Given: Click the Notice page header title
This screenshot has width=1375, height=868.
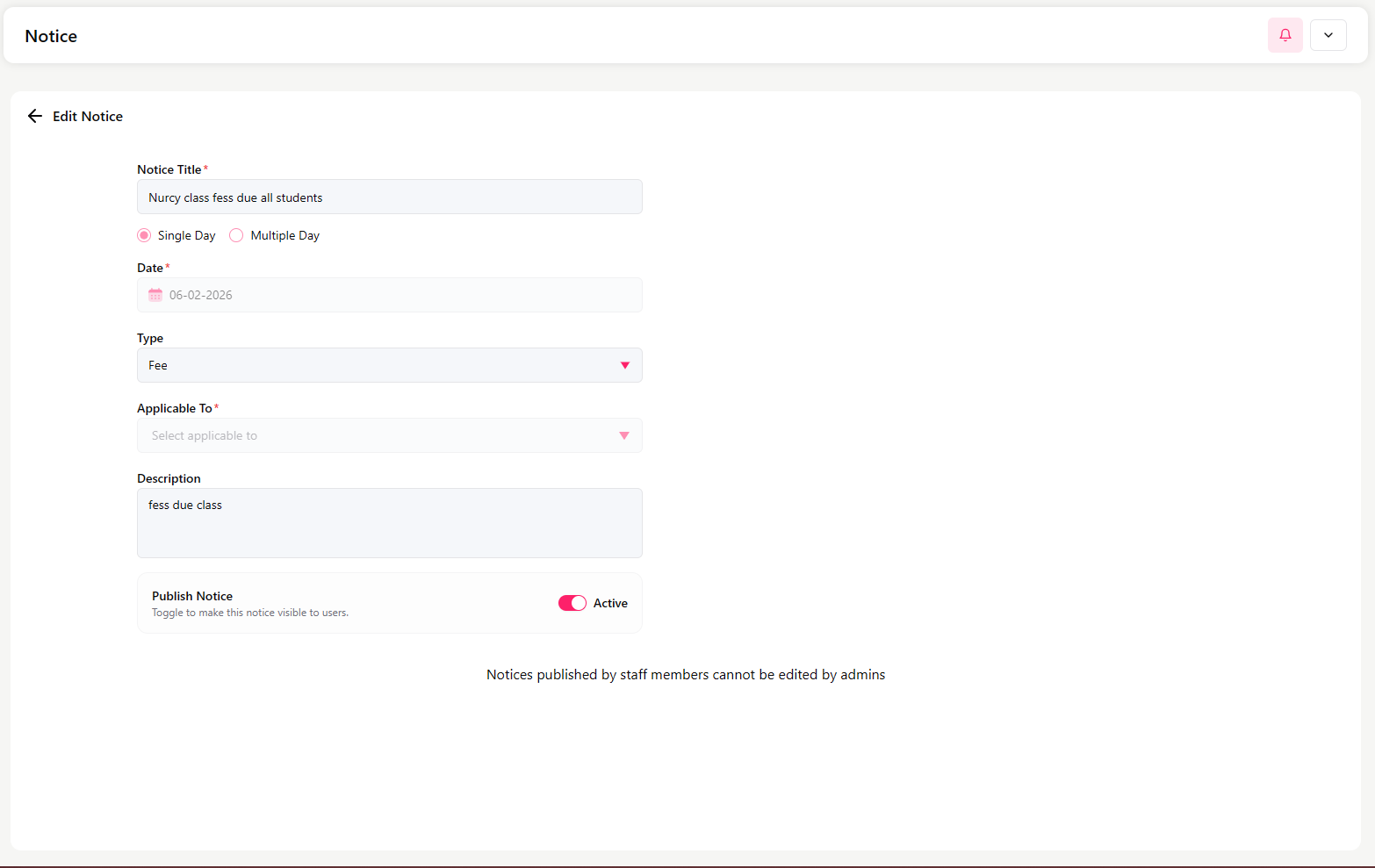Looking at the screenshot, I should [x=51, y=36].
